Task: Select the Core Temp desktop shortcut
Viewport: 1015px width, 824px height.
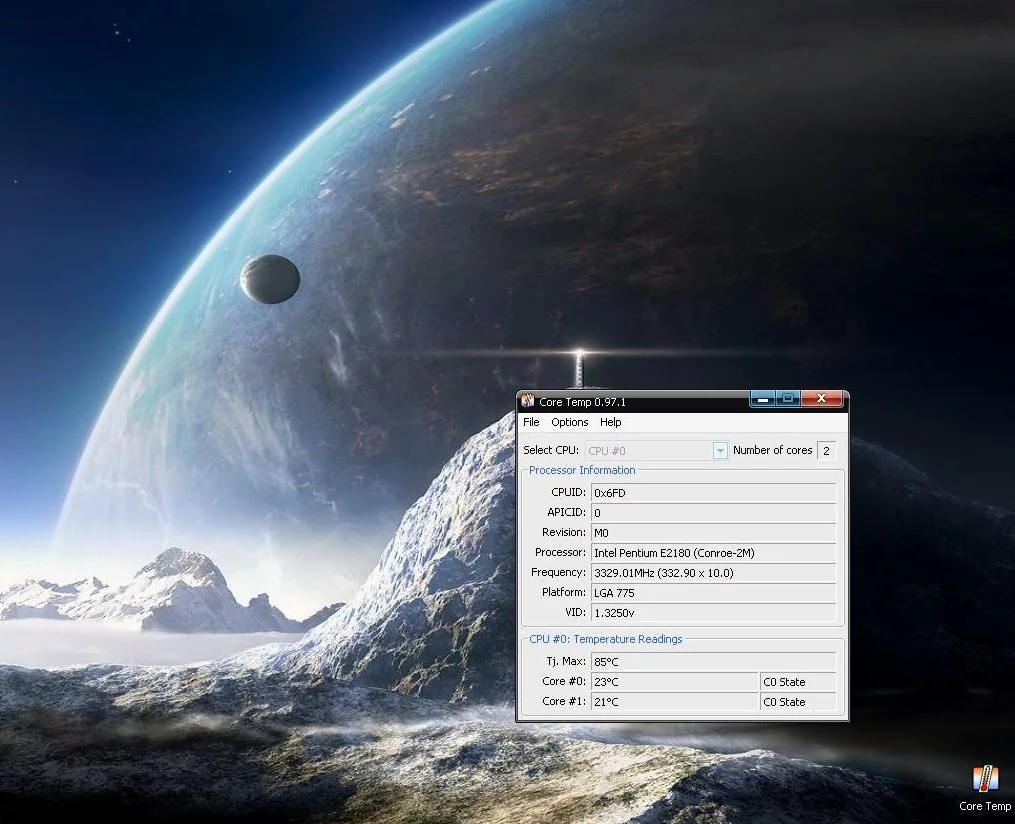Action: [x=985, y=787]
